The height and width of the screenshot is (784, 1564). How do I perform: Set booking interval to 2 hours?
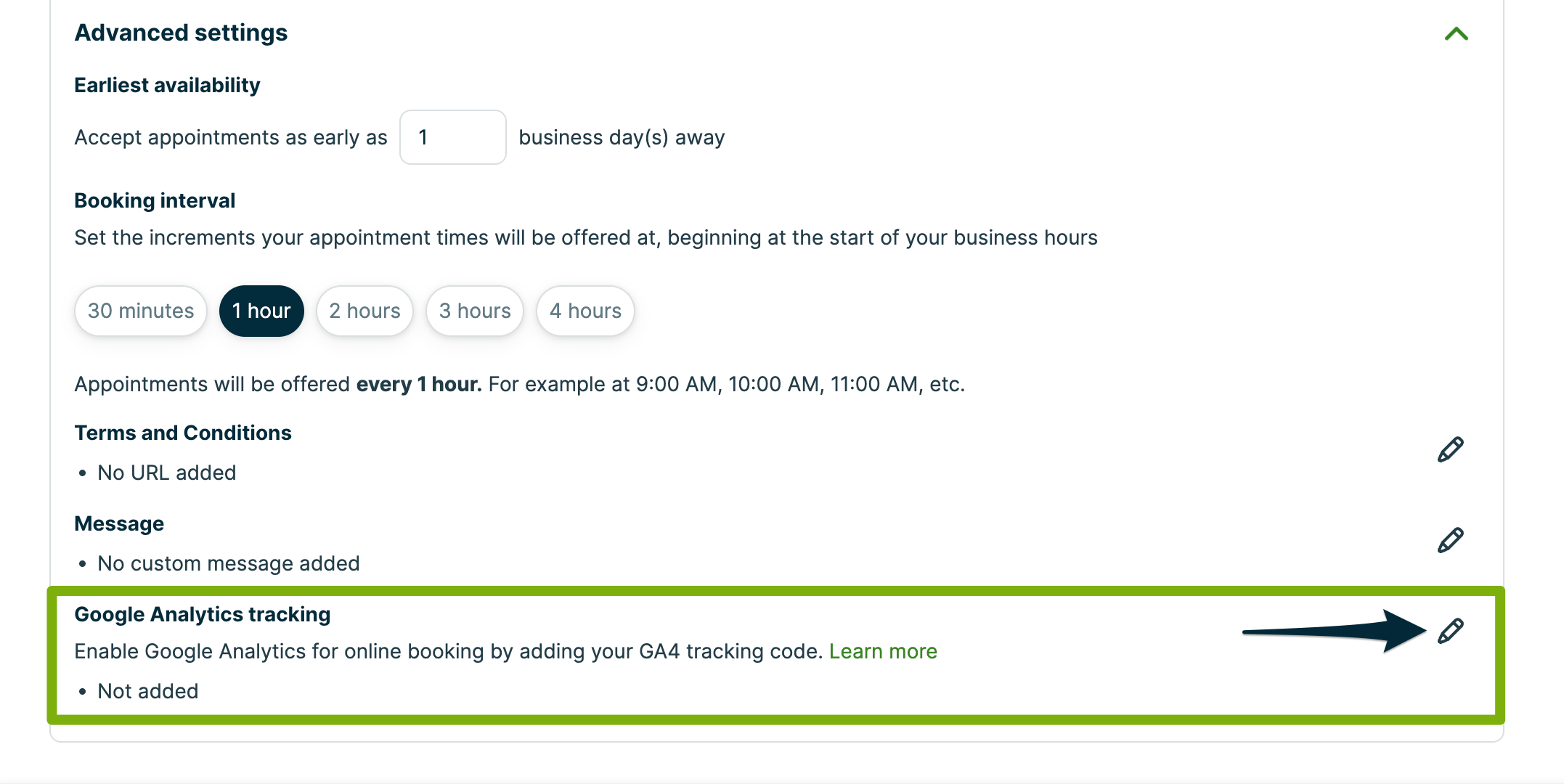pos(364,311)
